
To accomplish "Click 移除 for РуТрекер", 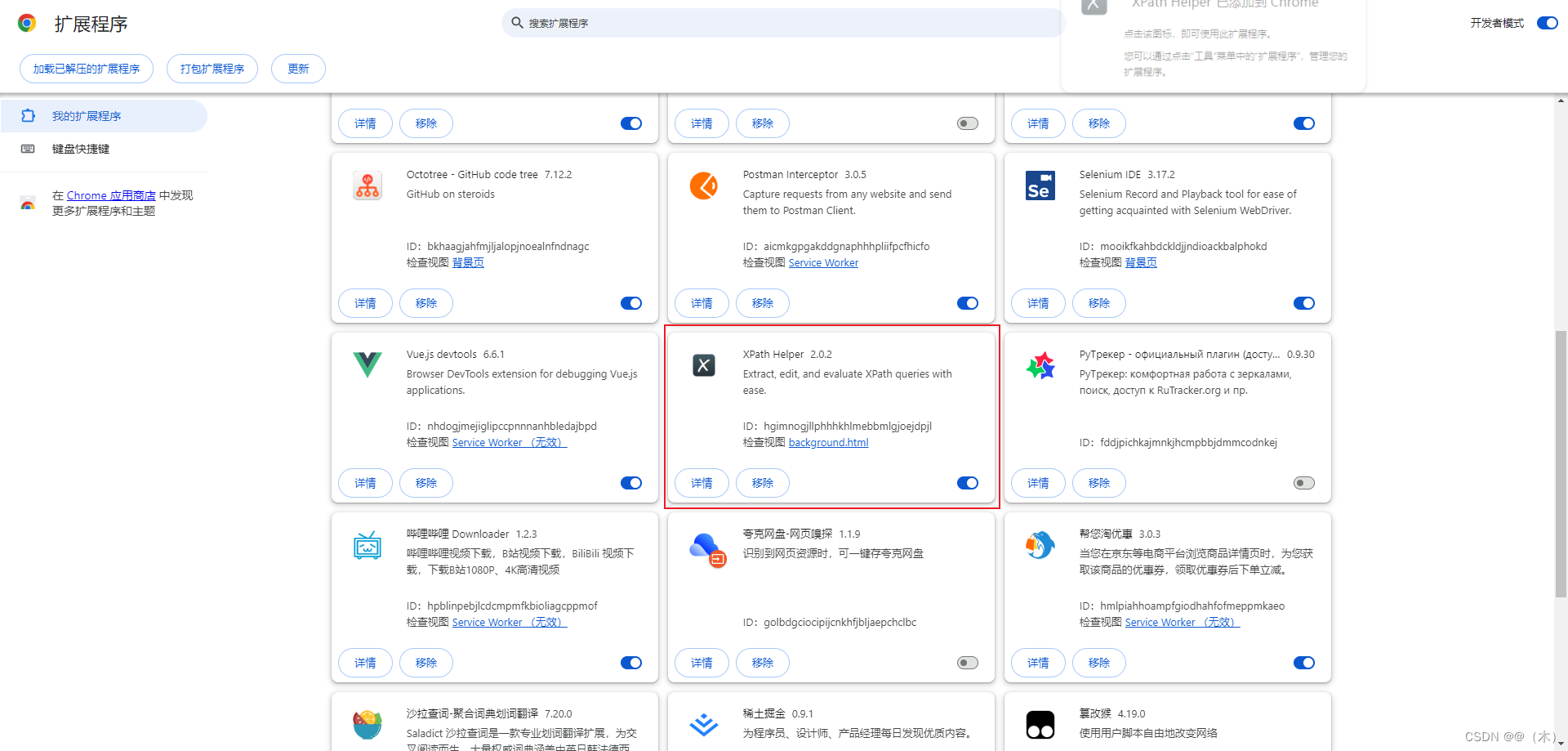I will [1099, 483].
